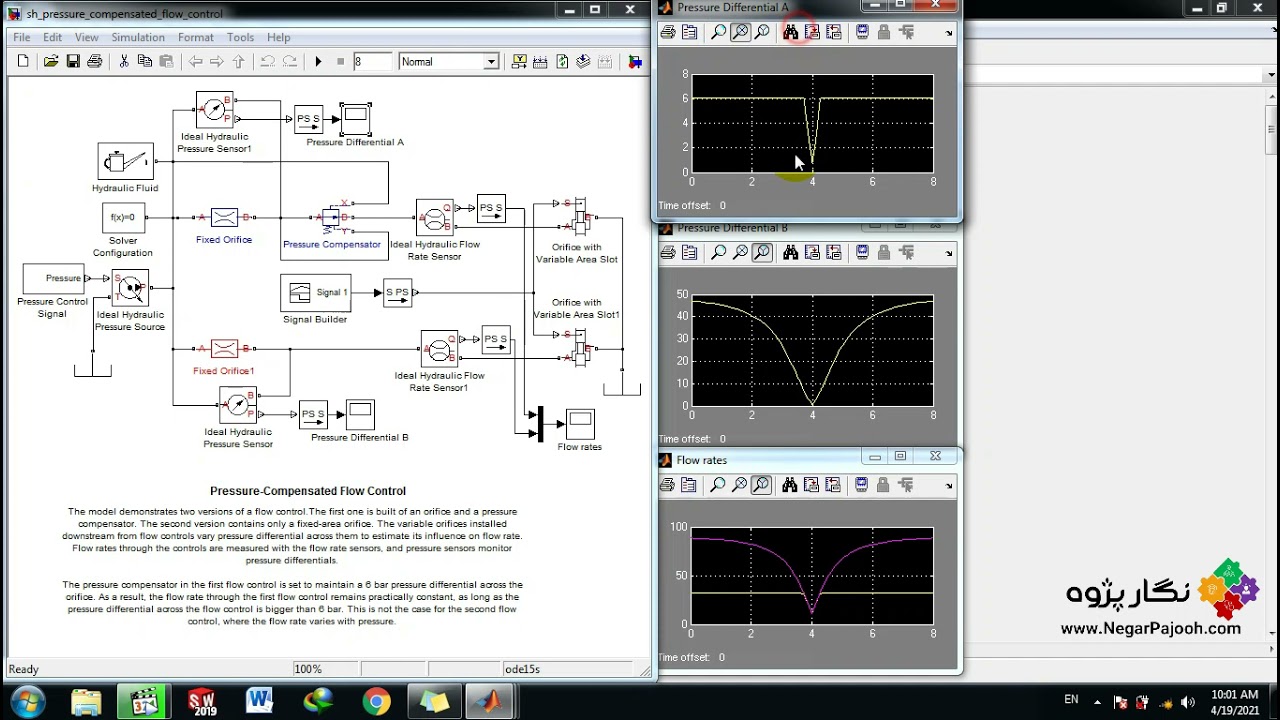1280x720 pixels.
Task: Activate Zoom tool in Flow rates scope
Action: pos(718,485)
